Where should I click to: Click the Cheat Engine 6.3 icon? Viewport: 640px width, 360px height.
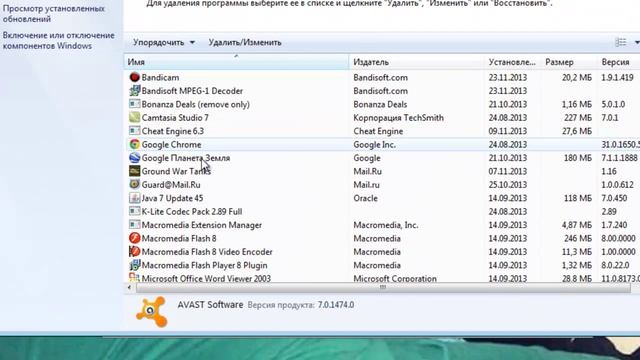tap(134, 131)
